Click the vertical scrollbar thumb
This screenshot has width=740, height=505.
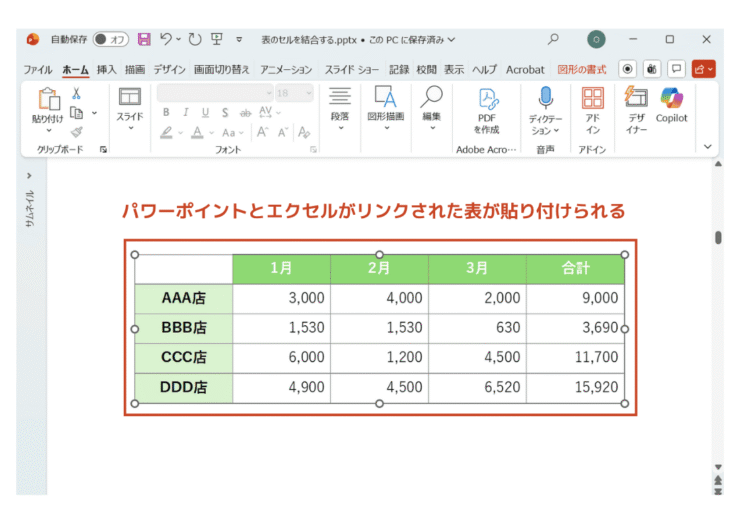(718, 237)
